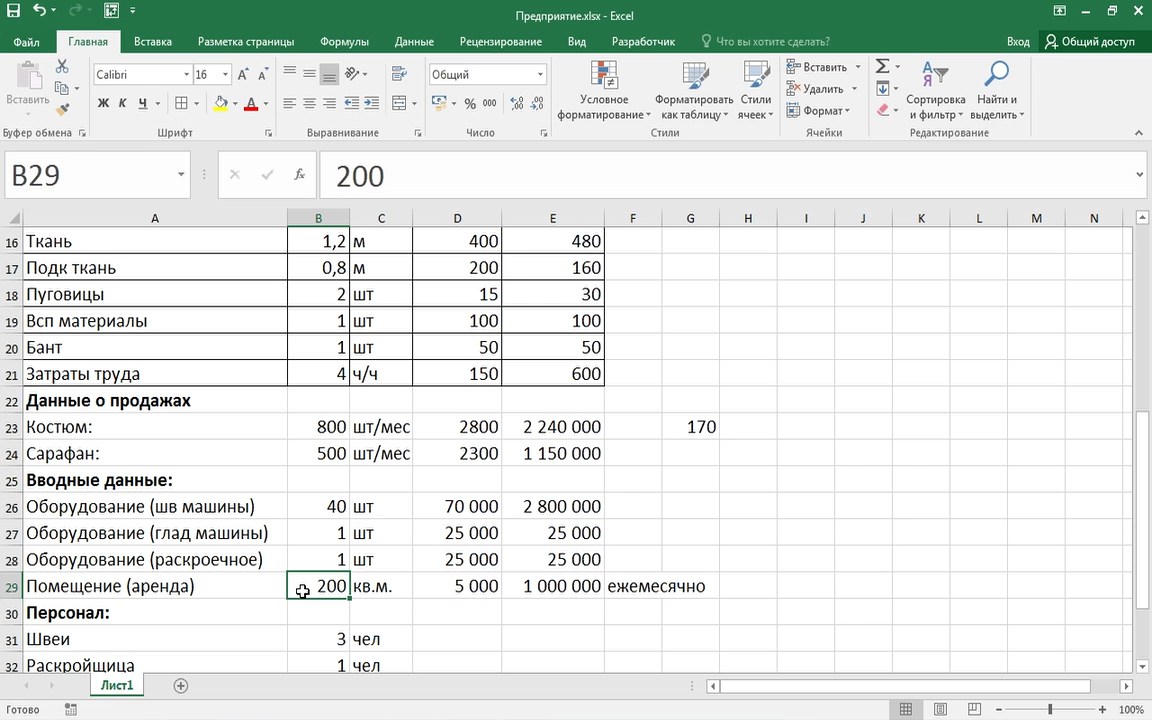Click the Insert Function fx icon
1152x720 pixels.
click(x=299, y=175)
